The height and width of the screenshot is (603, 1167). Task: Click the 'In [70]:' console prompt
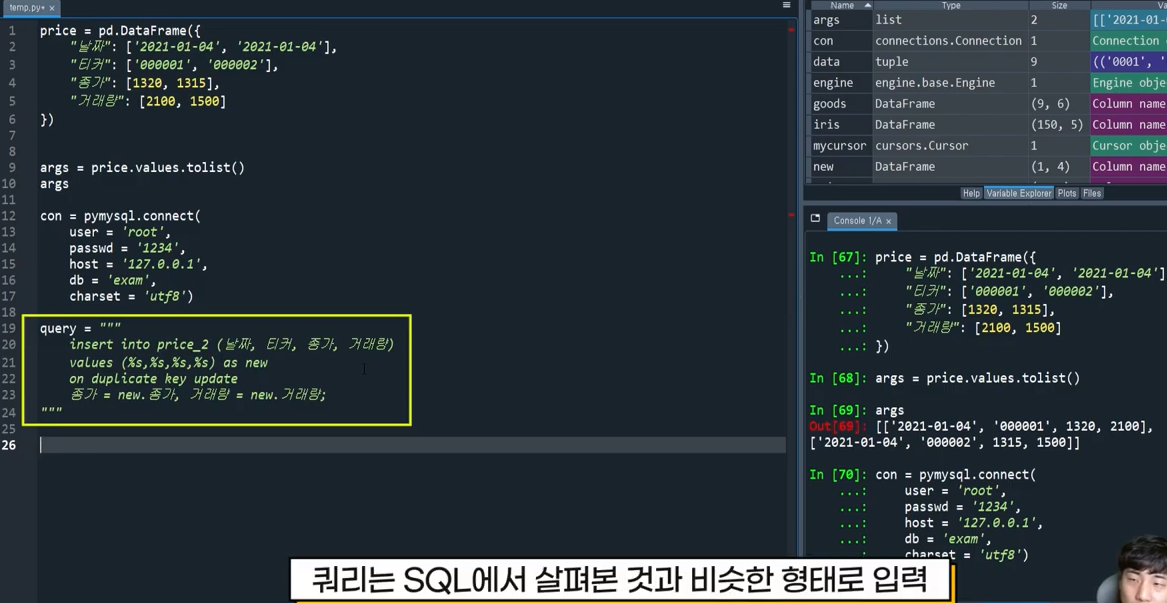839,474
